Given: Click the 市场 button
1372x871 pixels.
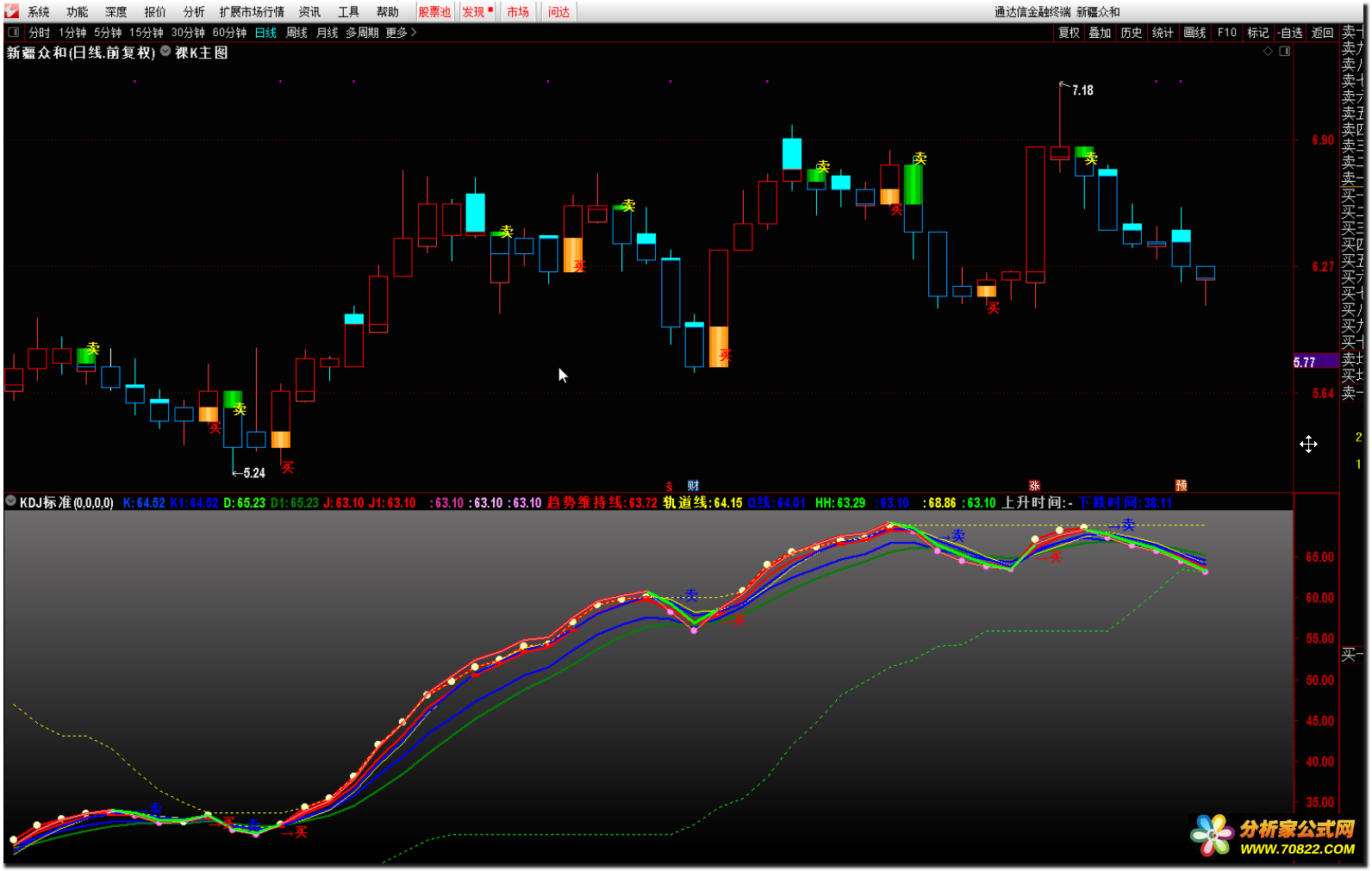Looking at the screenshot, I should coord(518,12).
